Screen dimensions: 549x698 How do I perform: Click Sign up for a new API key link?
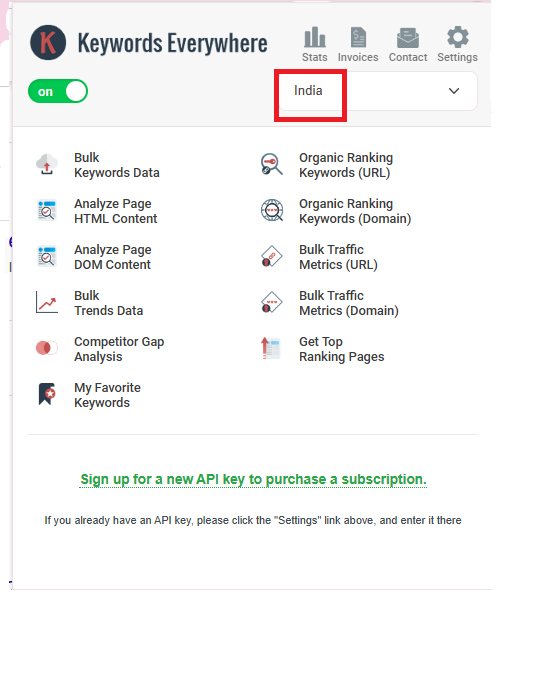[x=253, y=479]
